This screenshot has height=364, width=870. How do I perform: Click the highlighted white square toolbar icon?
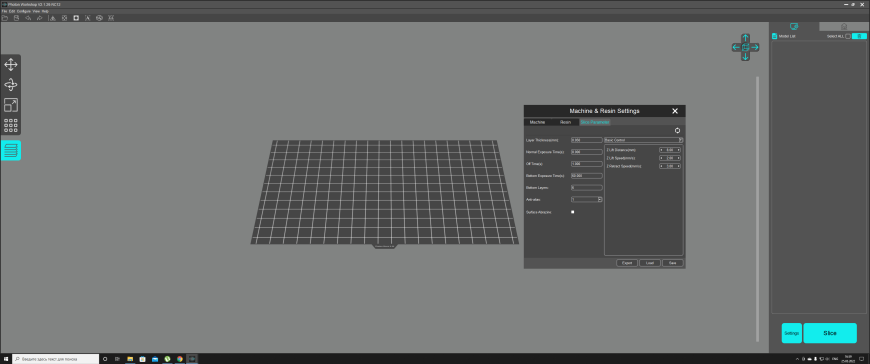tap(76, 18)
